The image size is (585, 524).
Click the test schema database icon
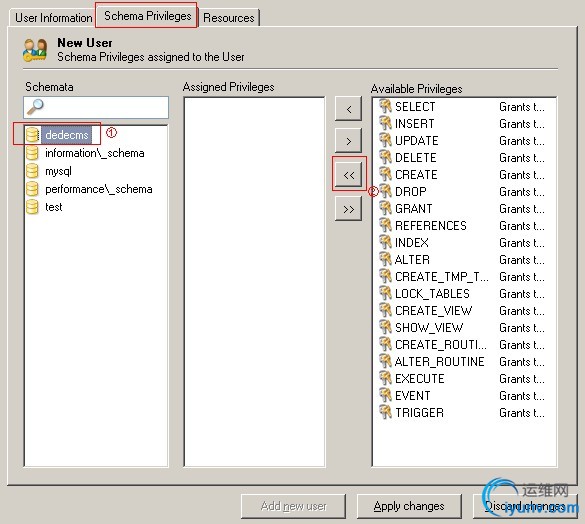click(x=32, y=207)
